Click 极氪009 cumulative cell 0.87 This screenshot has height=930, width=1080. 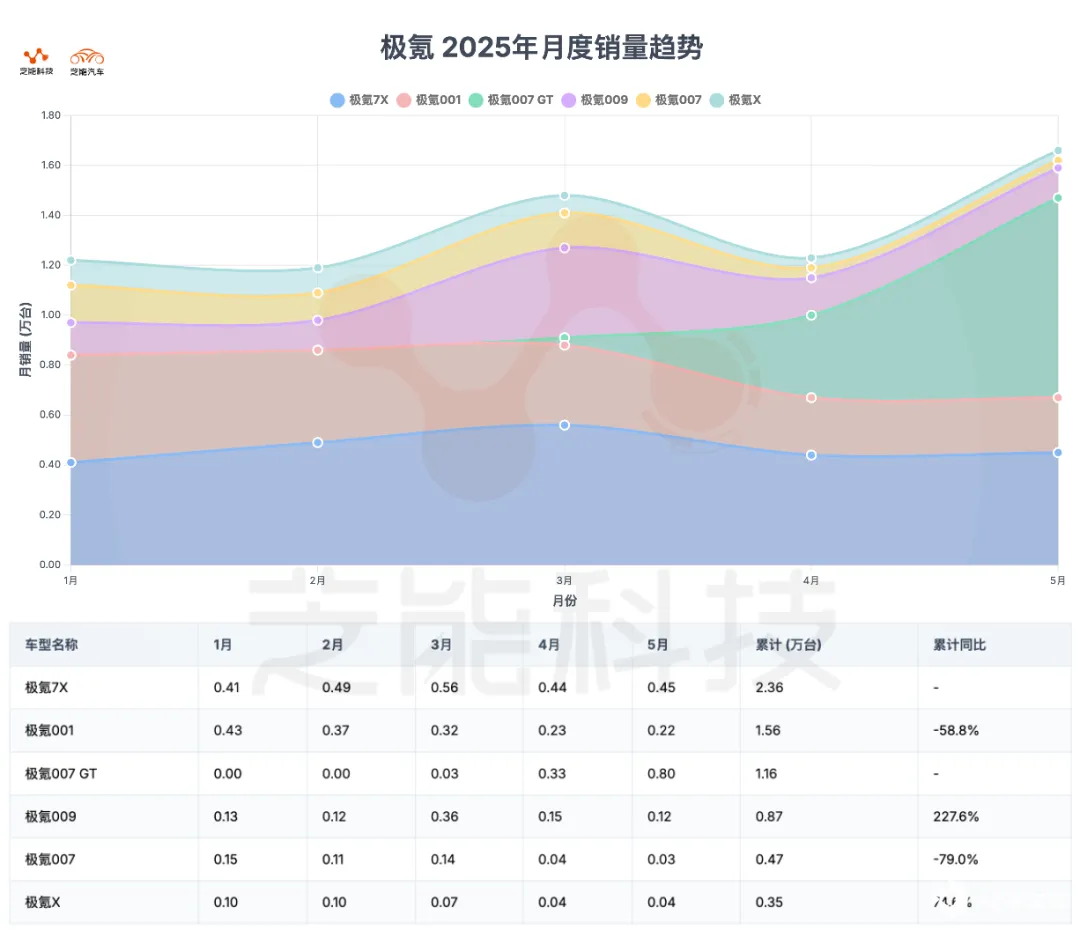(769, 816)
